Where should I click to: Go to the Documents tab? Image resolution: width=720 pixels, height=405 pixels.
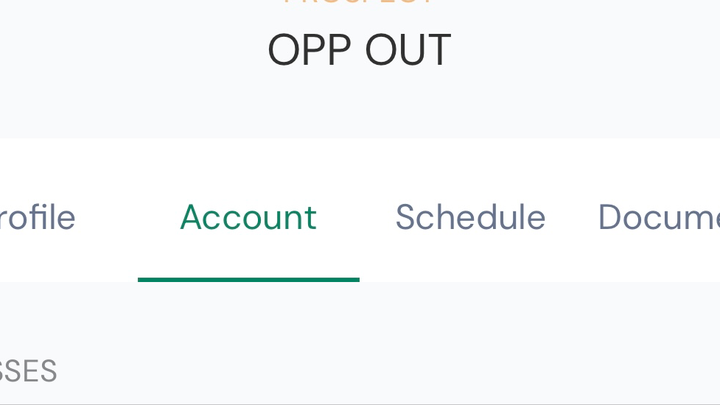tap(658, 217)
